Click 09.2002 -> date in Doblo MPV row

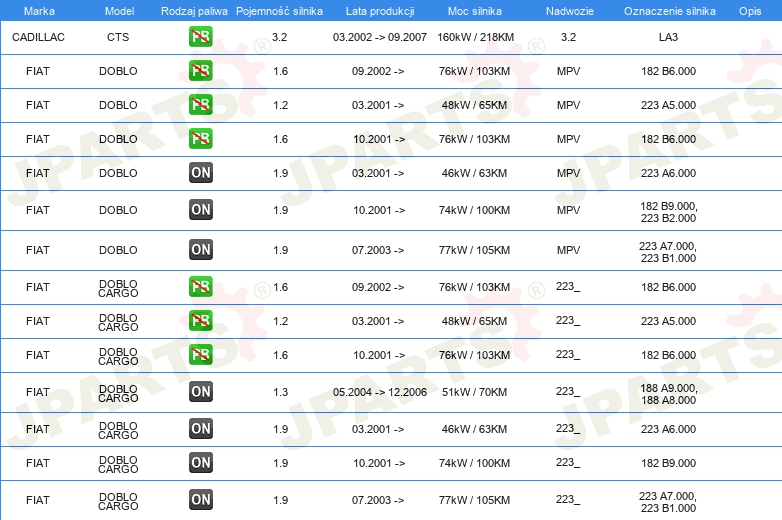click(x=378, y=71)
